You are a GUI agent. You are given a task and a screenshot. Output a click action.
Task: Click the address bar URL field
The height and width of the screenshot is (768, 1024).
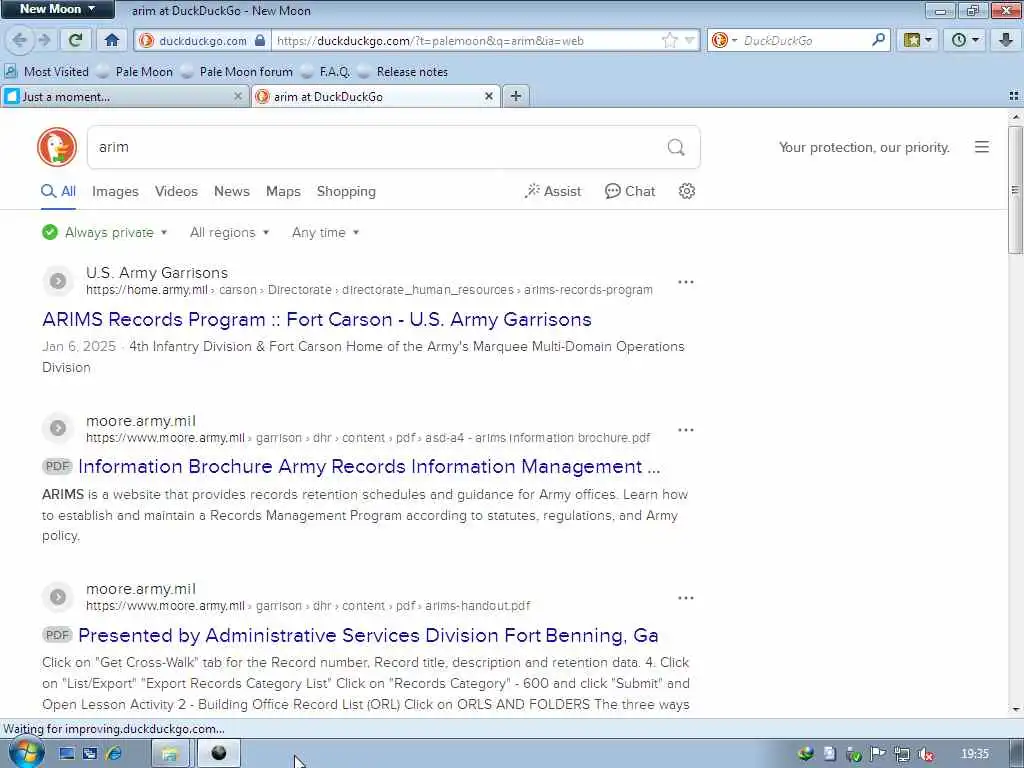(x=467, y=40)
